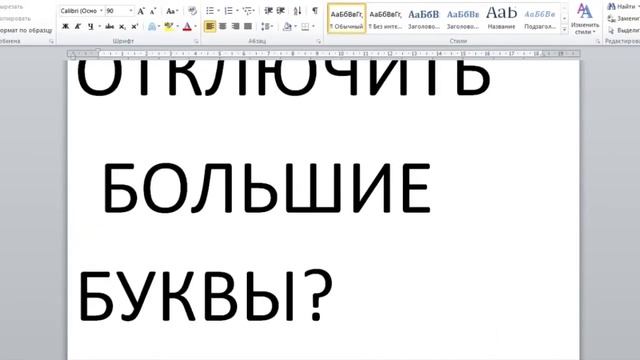Click the Clear Formatting eraser icon

coord(192,11)
